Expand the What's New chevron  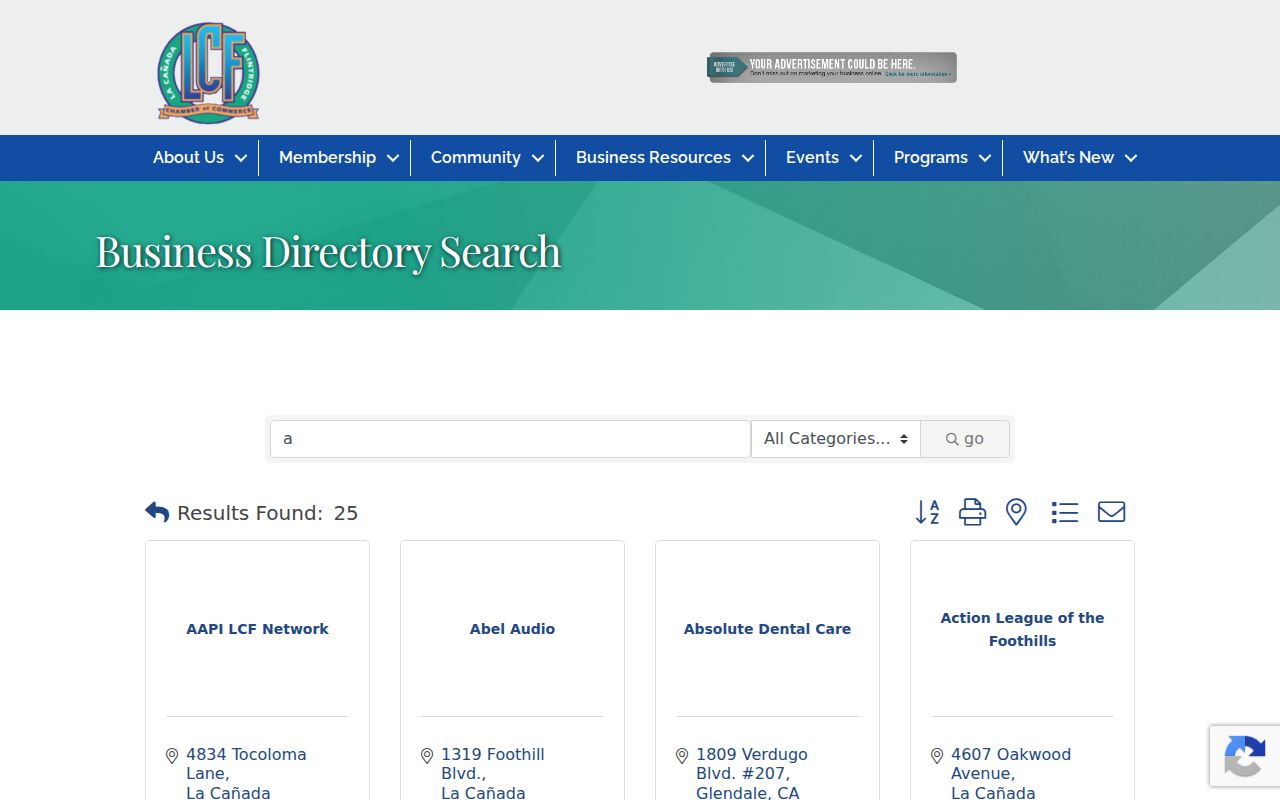coord(1131,158)
